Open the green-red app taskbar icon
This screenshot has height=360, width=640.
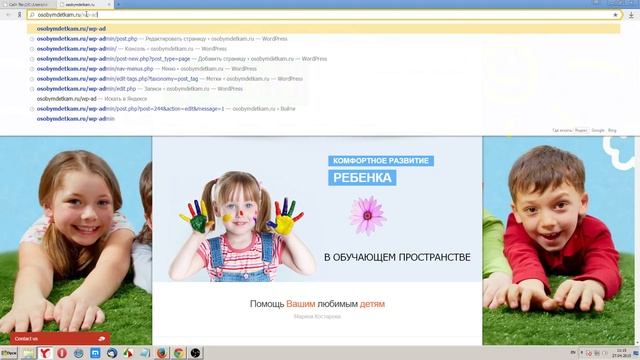pyautogui.click(x=129, y=353)
